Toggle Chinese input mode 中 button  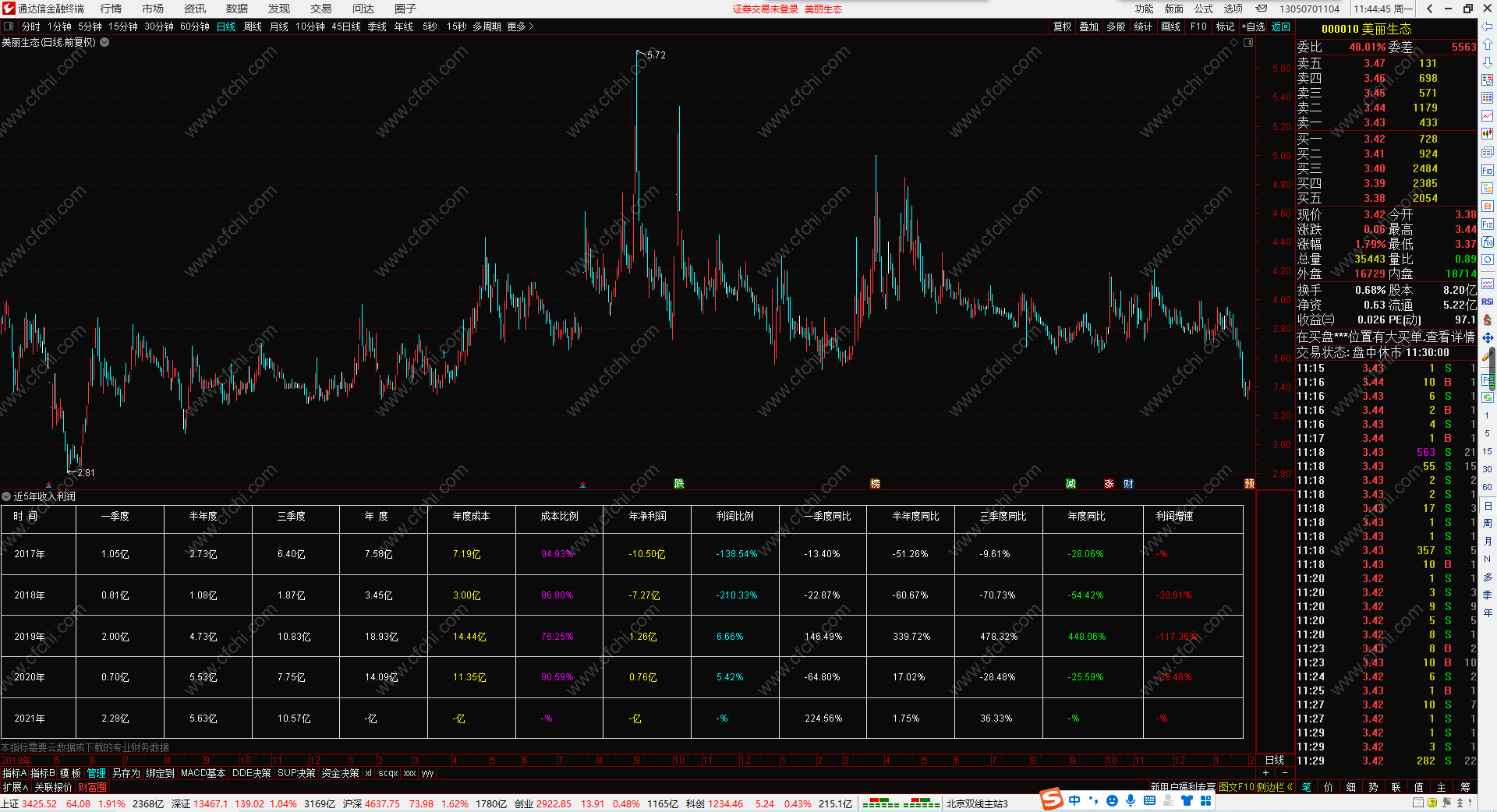(x=1074, y=800)
